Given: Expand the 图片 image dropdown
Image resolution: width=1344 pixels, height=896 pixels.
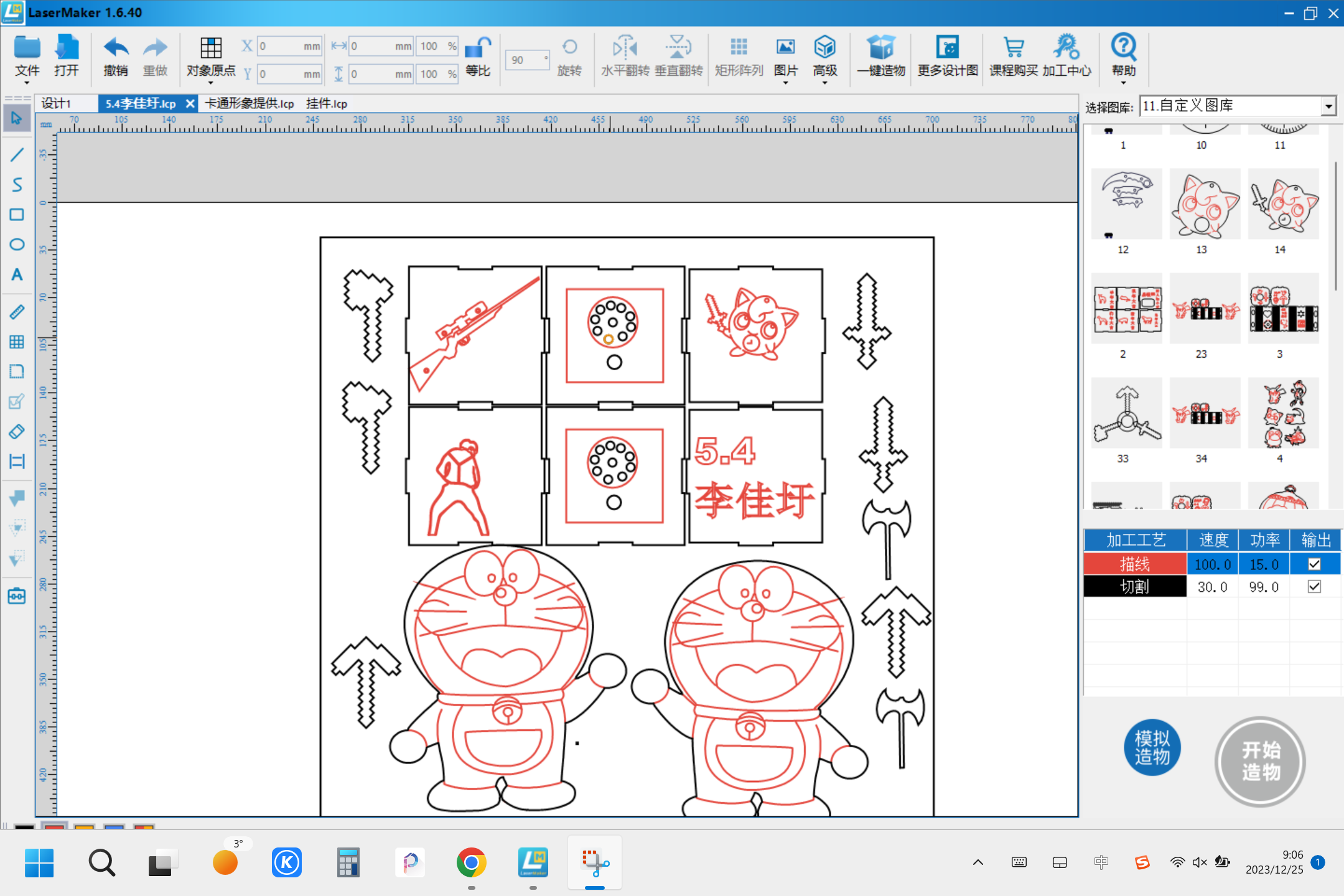Looking at the screenshot, I should click(x=785, y=83).
